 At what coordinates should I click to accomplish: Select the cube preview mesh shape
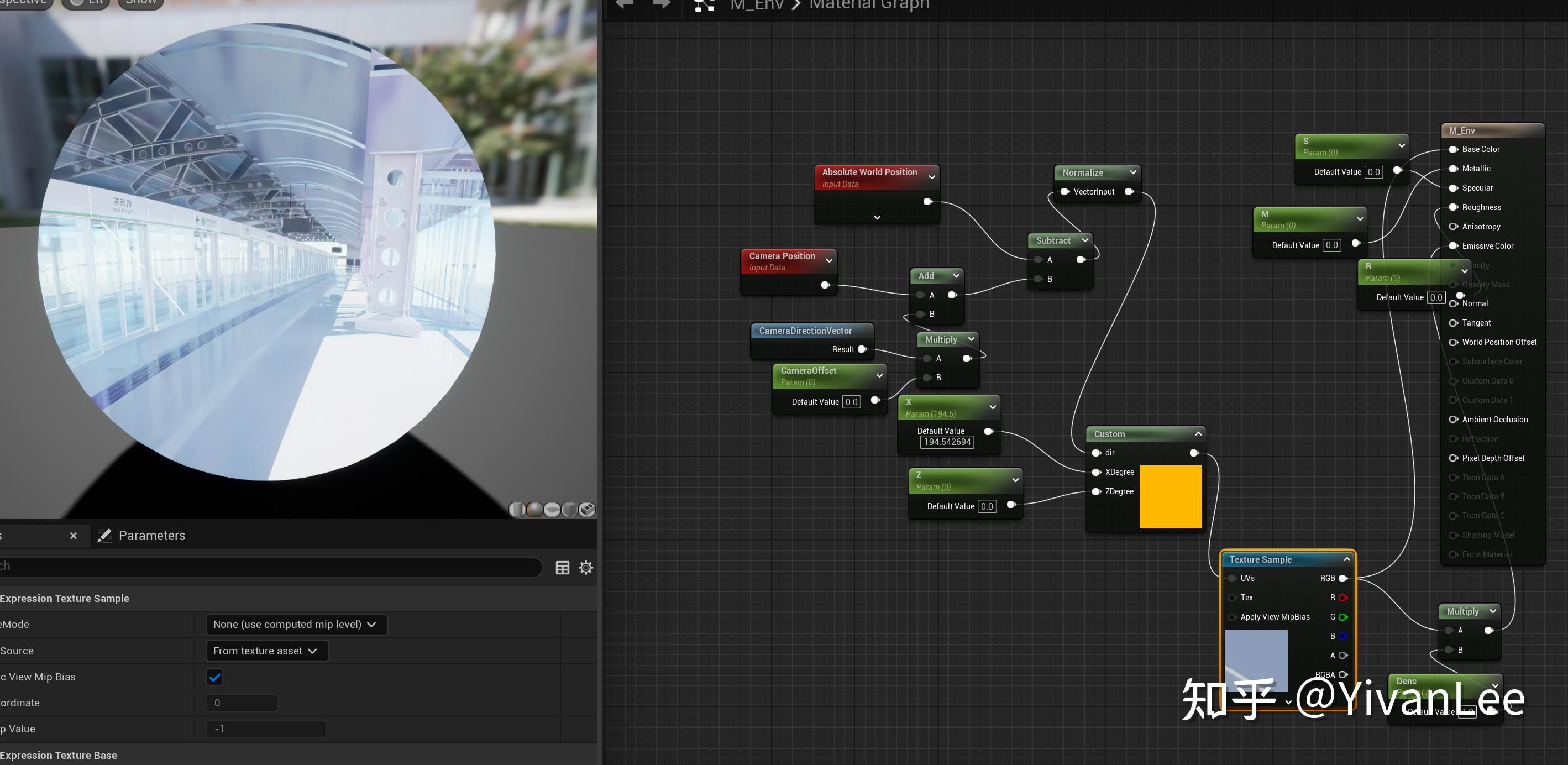point(569,509)
